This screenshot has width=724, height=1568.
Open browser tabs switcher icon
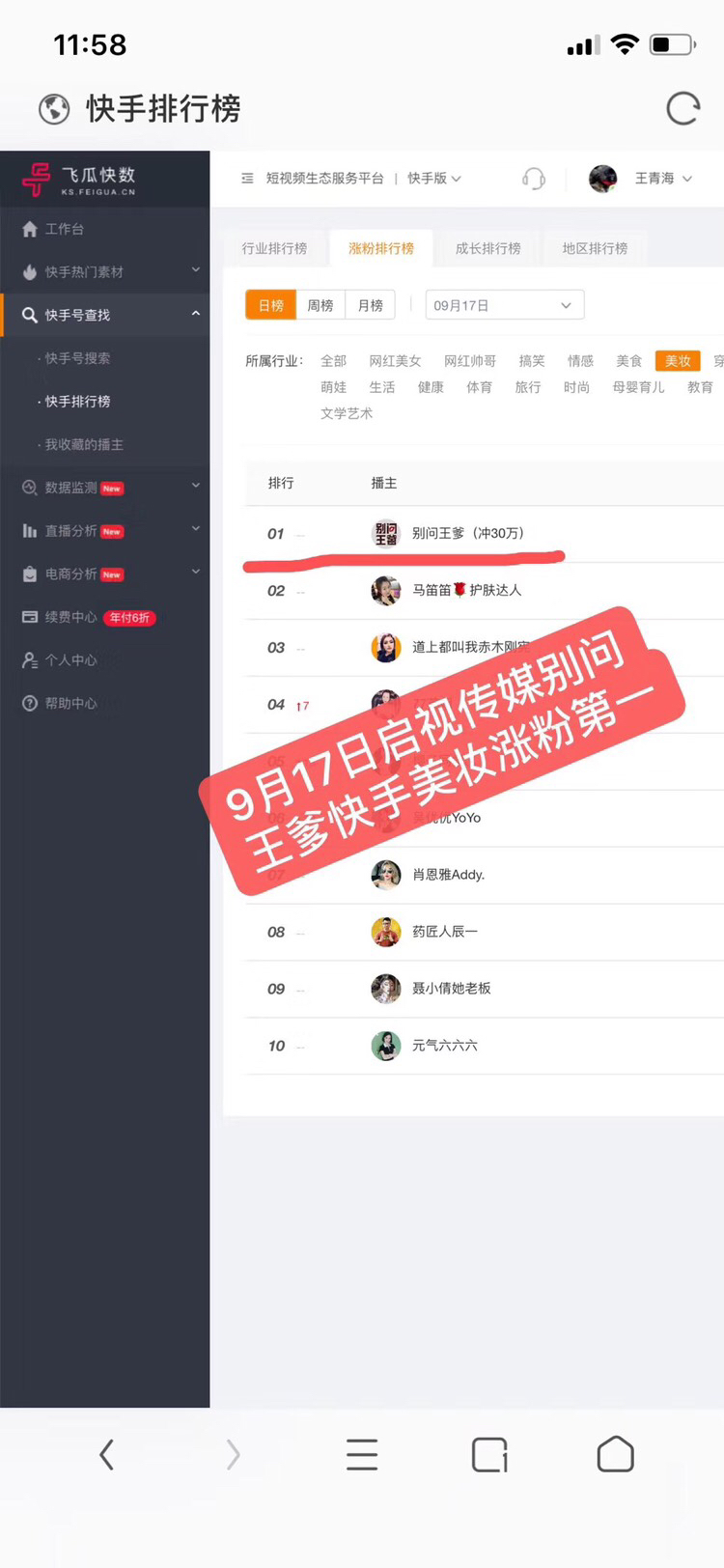[x=489, y=1454]
